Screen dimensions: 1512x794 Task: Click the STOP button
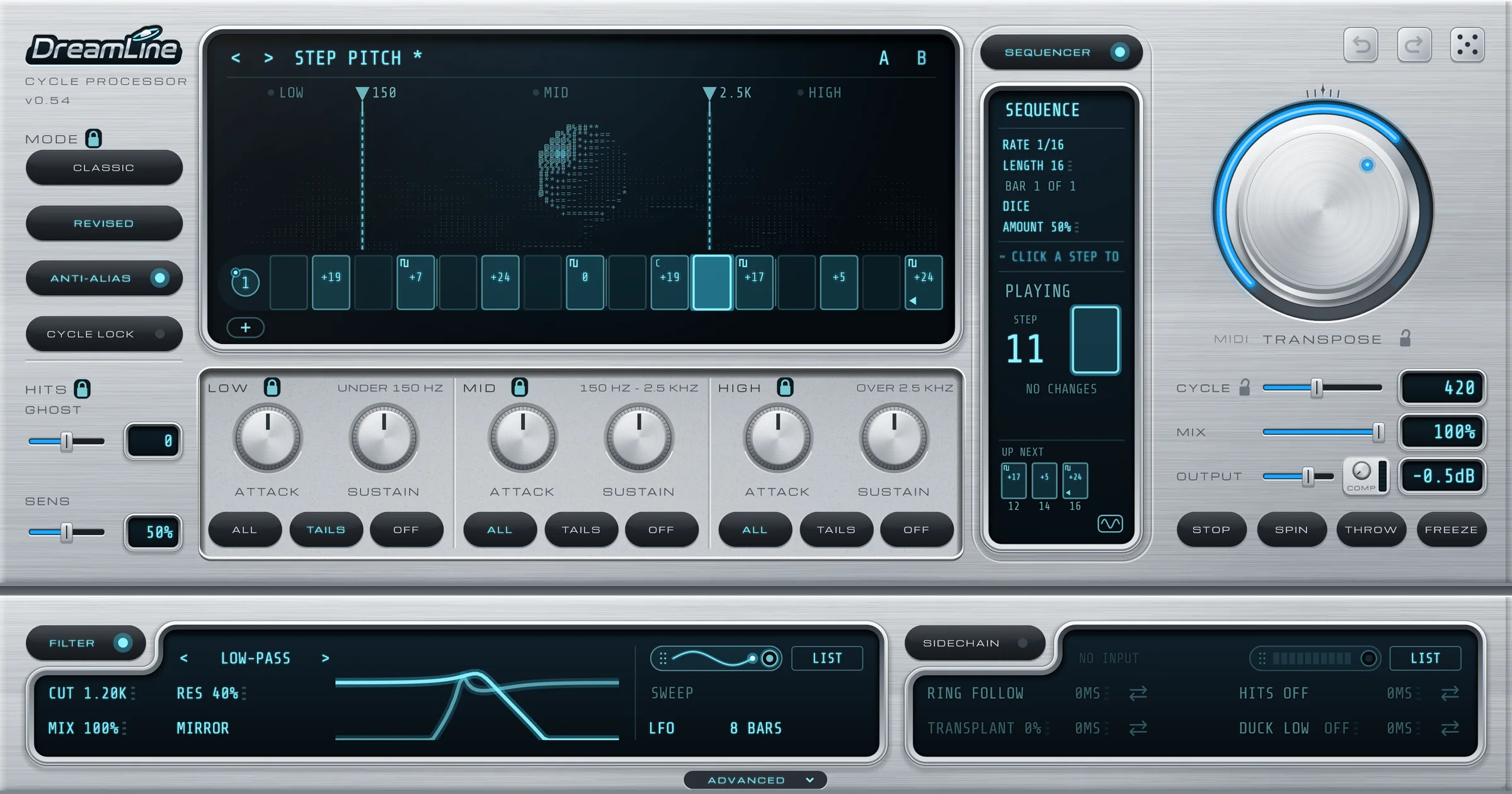coord(1211,530)
